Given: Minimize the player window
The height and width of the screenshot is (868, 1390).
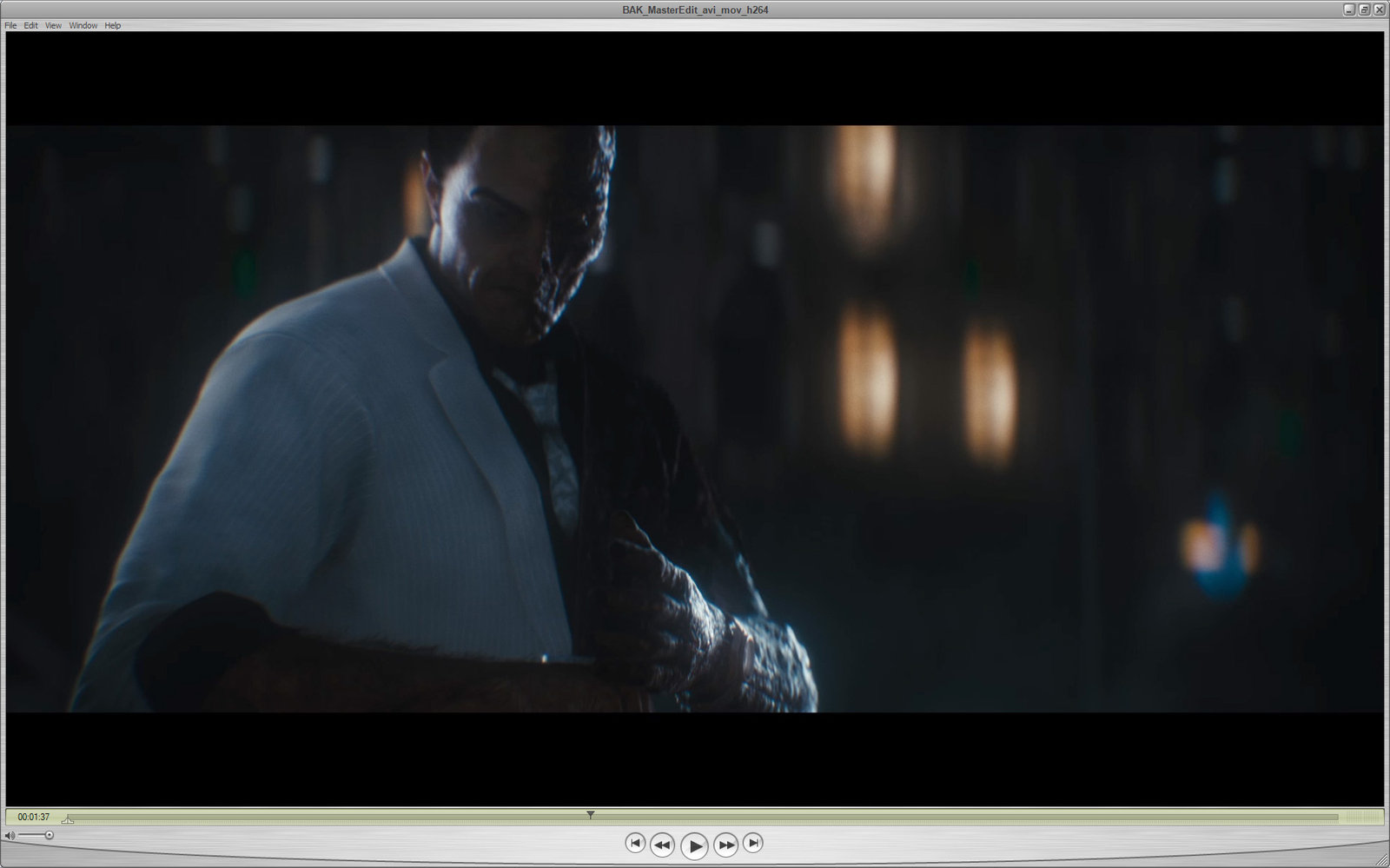Looking at the screenshot, I should [x=1349, y=10].
